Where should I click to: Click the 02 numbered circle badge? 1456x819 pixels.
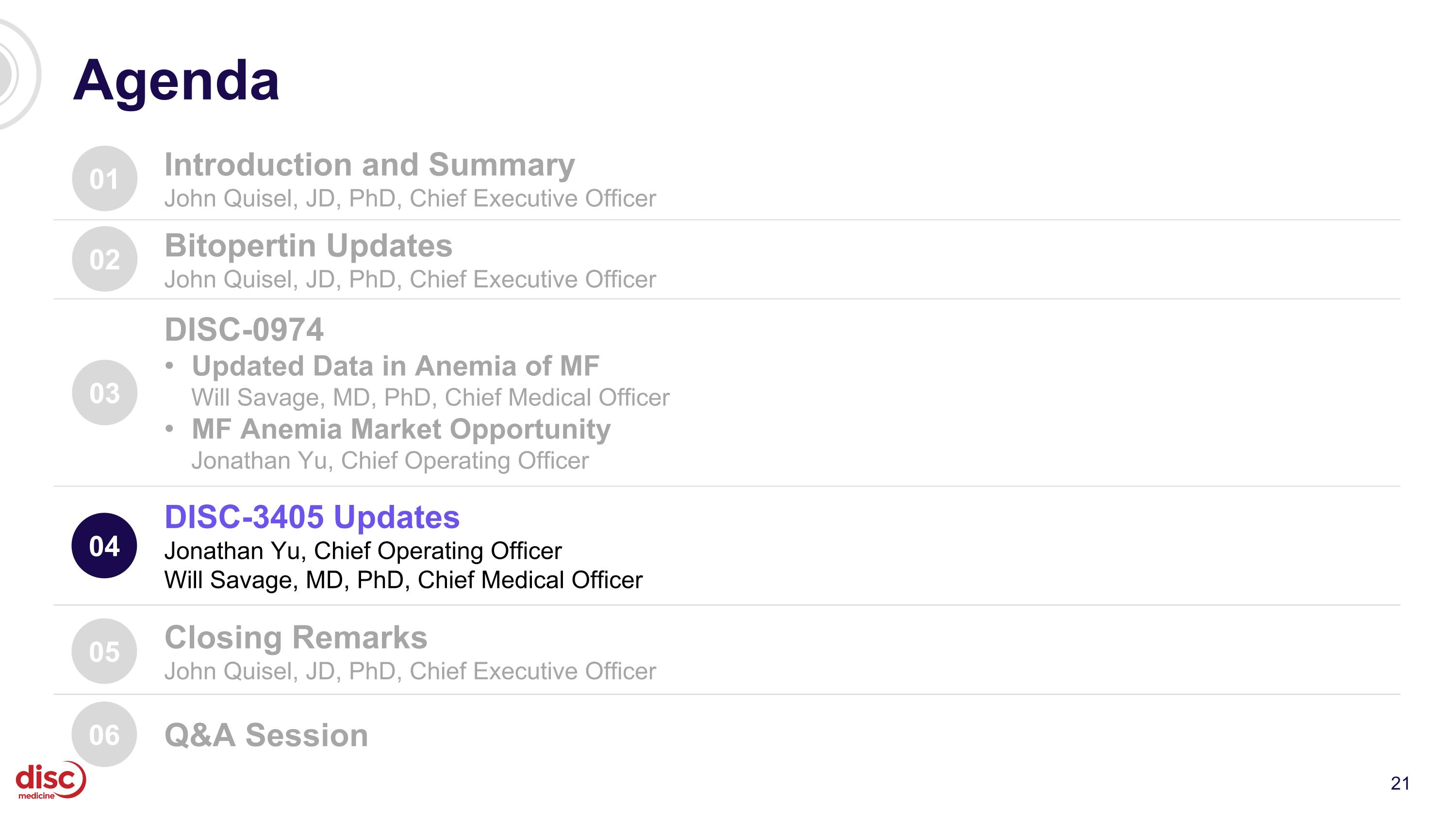click(x=104, y=259)
